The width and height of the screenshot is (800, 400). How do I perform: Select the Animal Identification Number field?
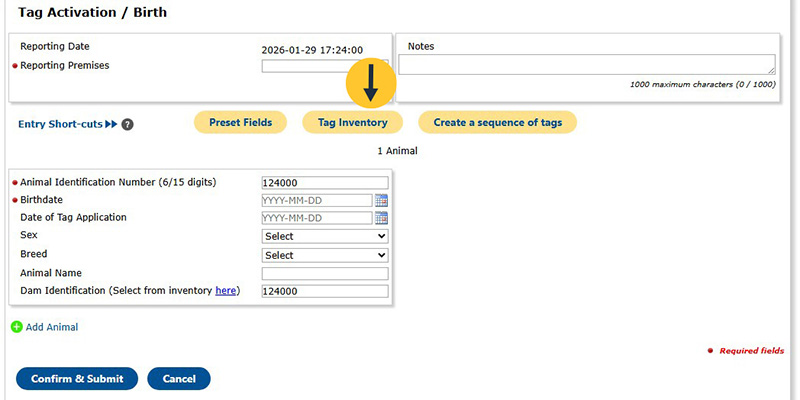pyautogui.click(x=324, y=183)
